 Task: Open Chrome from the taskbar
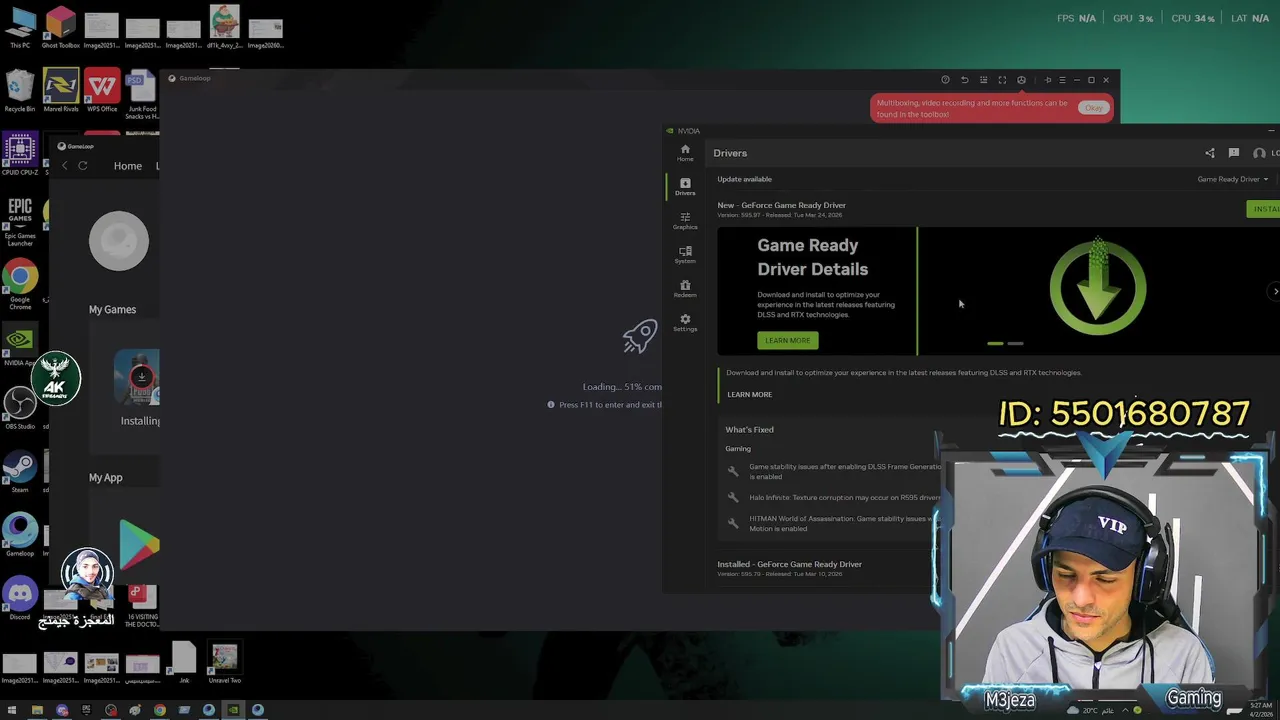click(x=160, y=710)
